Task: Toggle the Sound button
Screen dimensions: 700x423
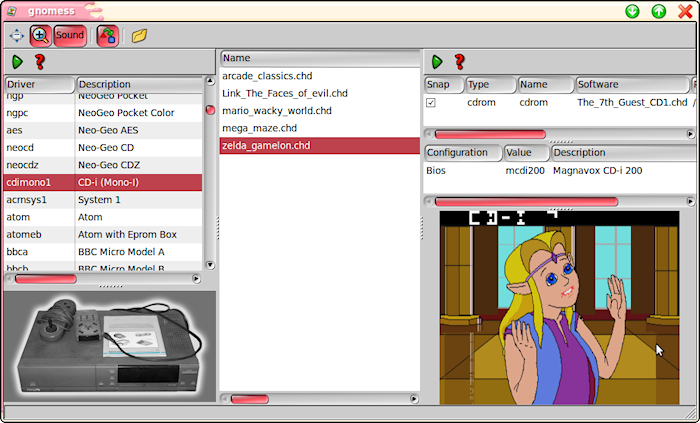Action: (70, 36)
